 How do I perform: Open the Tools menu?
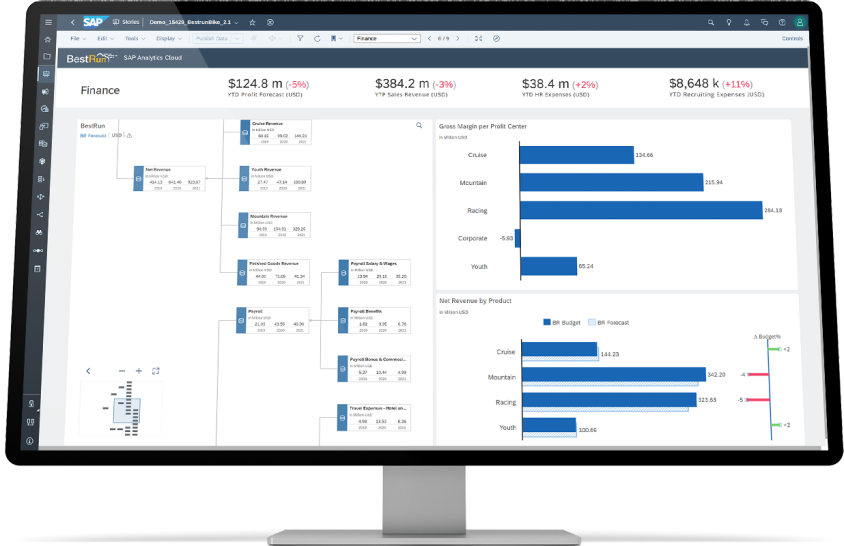click(x=135, y=38)
